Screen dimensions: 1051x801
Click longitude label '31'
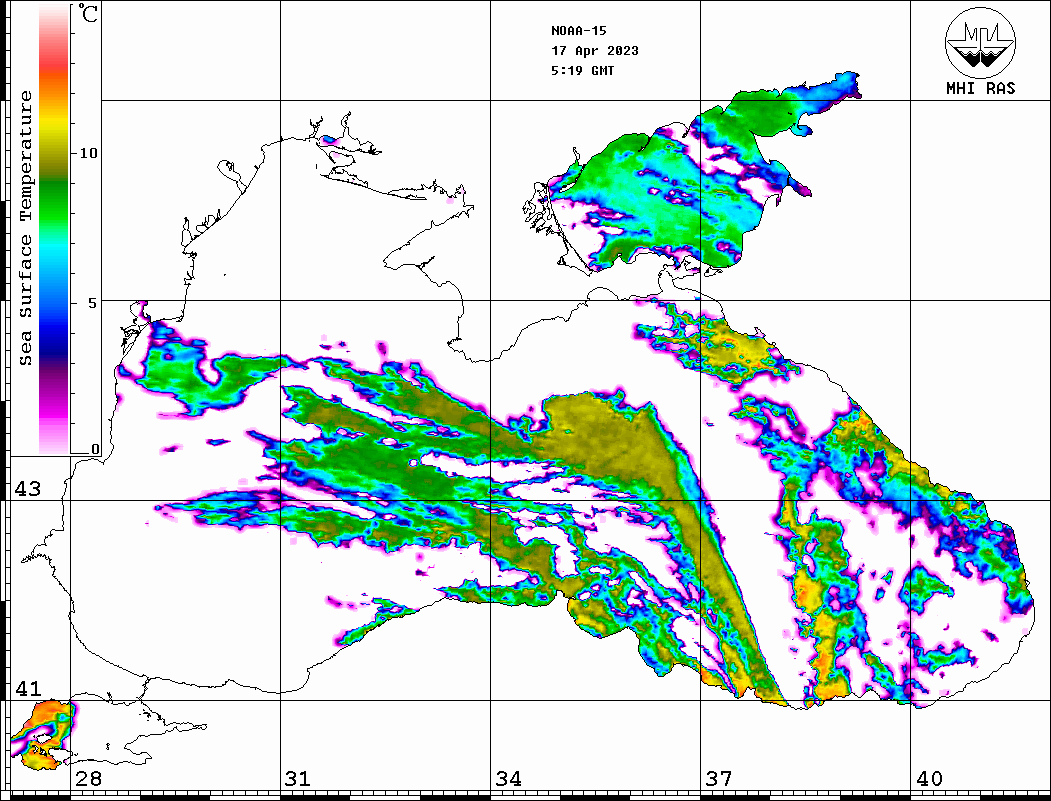(x=298, y=778)
